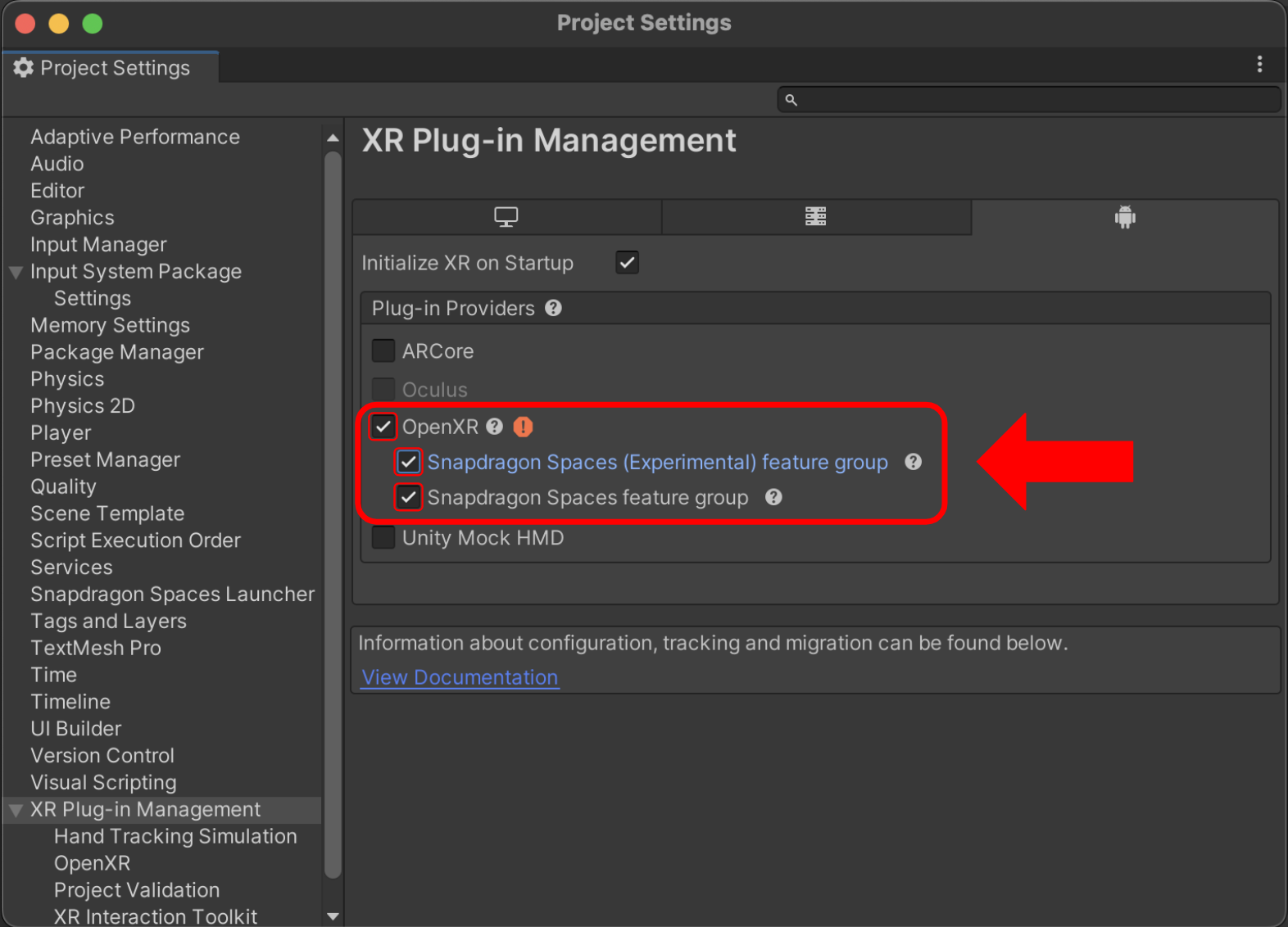Screen dimensions: 1288x927
Task: Open Tags and Layers settings
Action: click(x=108, y=622)
